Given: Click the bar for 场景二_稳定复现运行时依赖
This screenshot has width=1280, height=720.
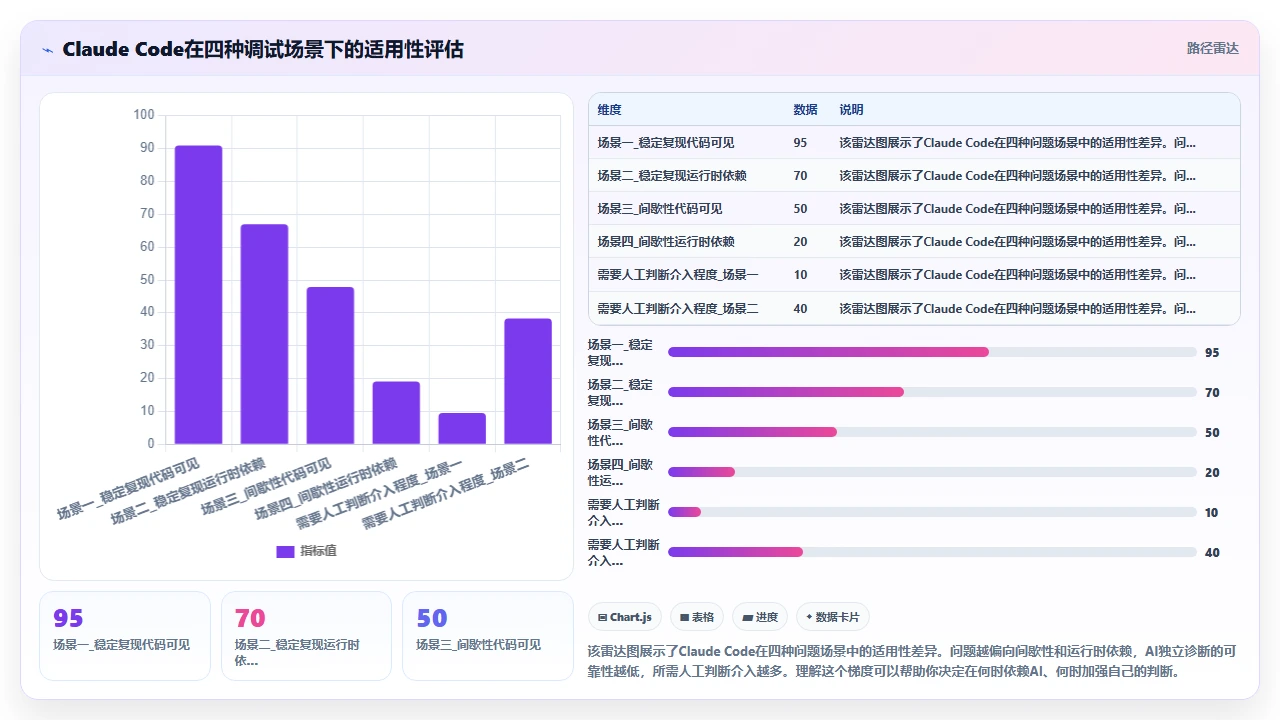Looking at the screenshot, I should (x=264, y=334).
